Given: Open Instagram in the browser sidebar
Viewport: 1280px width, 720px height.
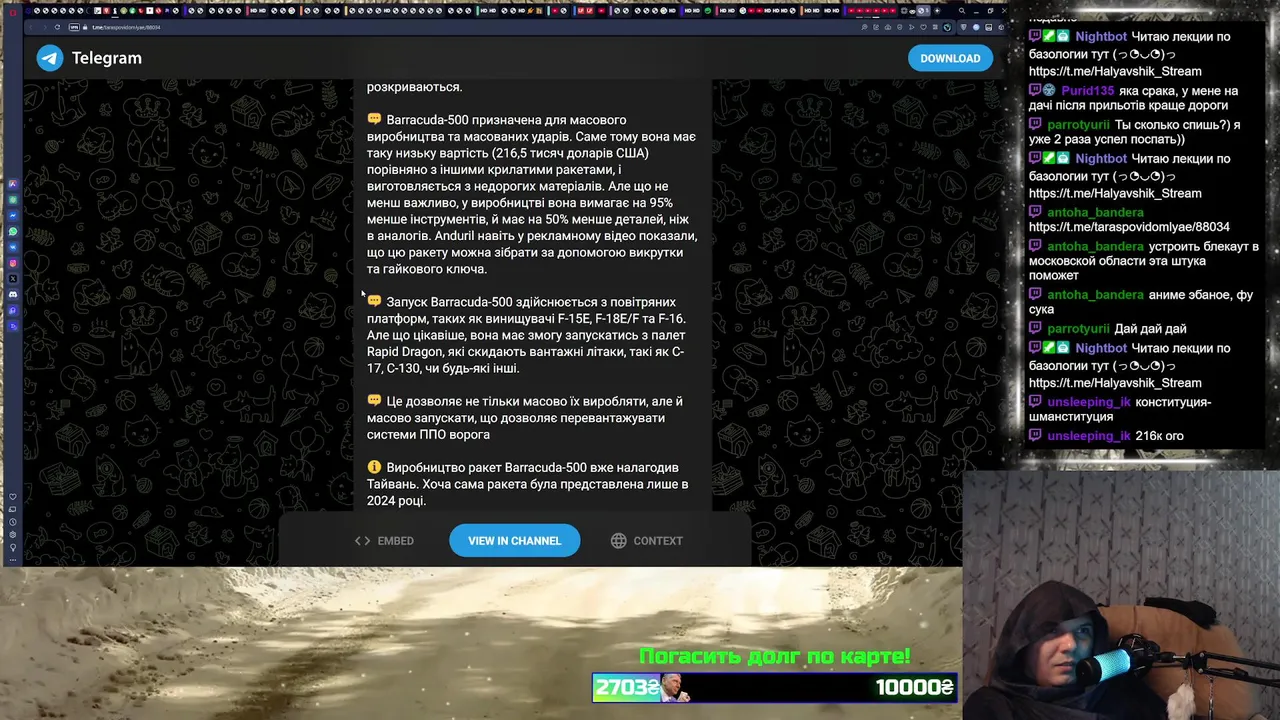Looking at the screenshot, I should 13,263.
